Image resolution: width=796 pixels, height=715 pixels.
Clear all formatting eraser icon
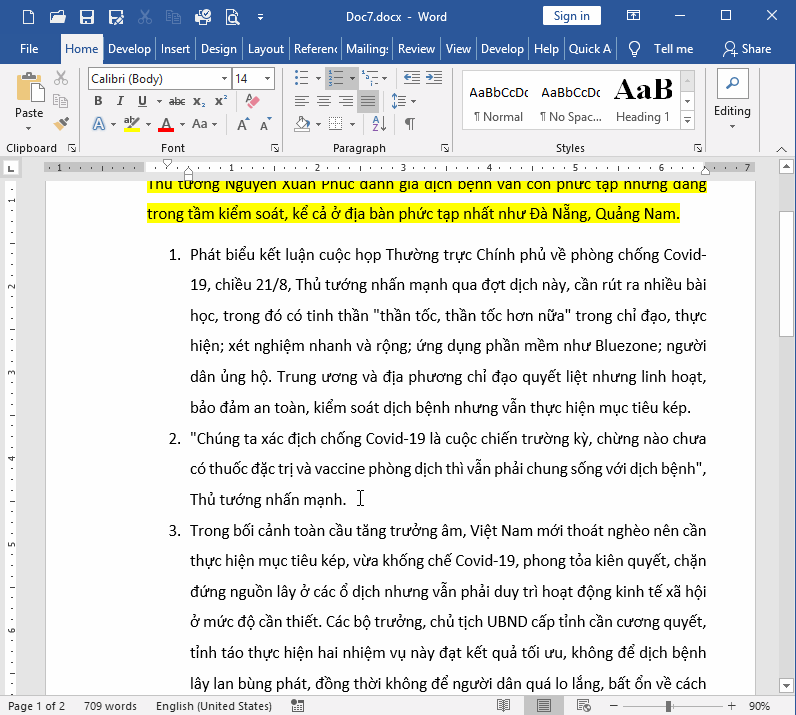(252, 101)
